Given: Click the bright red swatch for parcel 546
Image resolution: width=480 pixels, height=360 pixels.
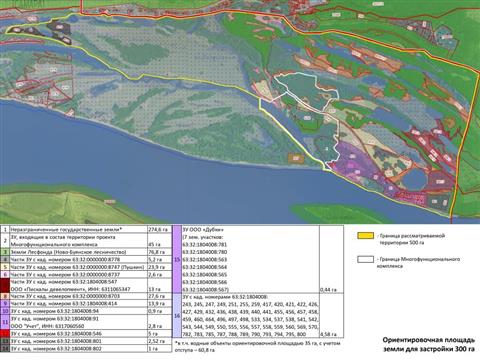Looking at the screenshot, I should (5, 334).
